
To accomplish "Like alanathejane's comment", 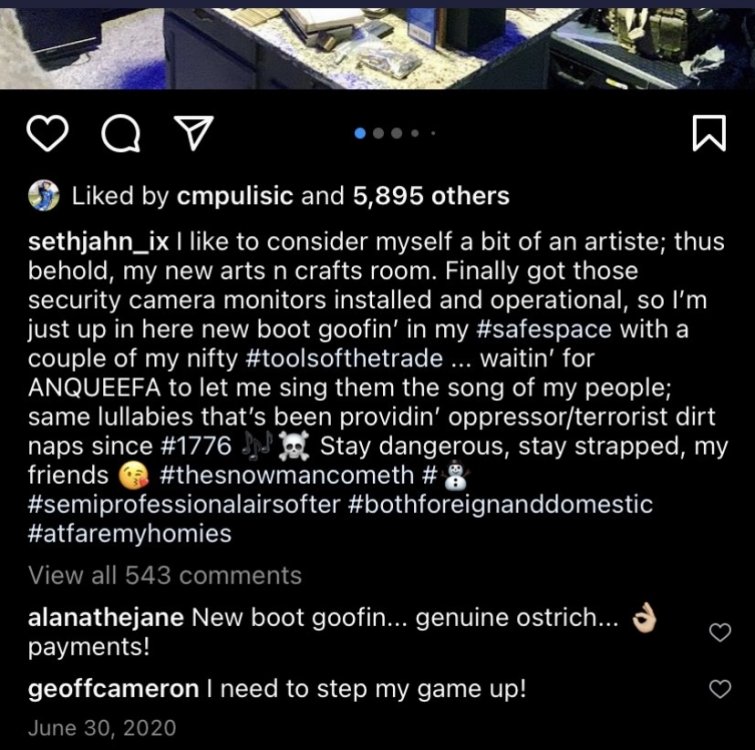I will (718, 631).
